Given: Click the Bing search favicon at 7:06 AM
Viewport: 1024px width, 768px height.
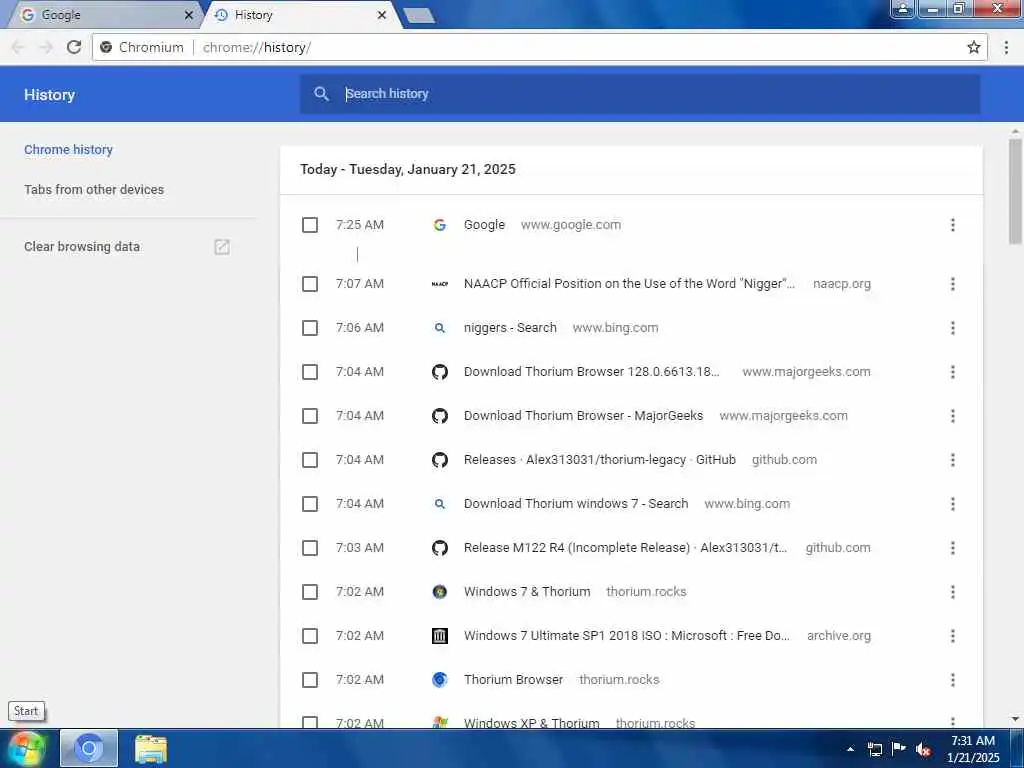Looking at the screenshot, I should [440, 328].
